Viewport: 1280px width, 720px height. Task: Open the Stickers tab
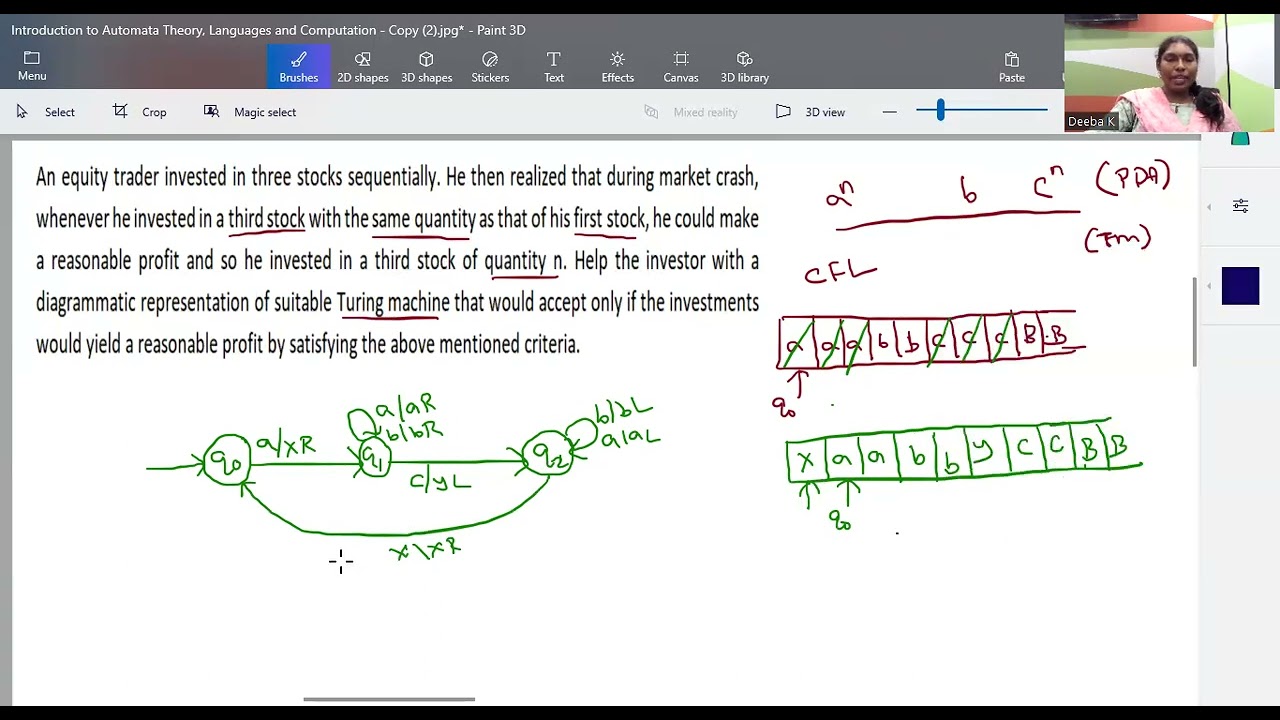490,67
